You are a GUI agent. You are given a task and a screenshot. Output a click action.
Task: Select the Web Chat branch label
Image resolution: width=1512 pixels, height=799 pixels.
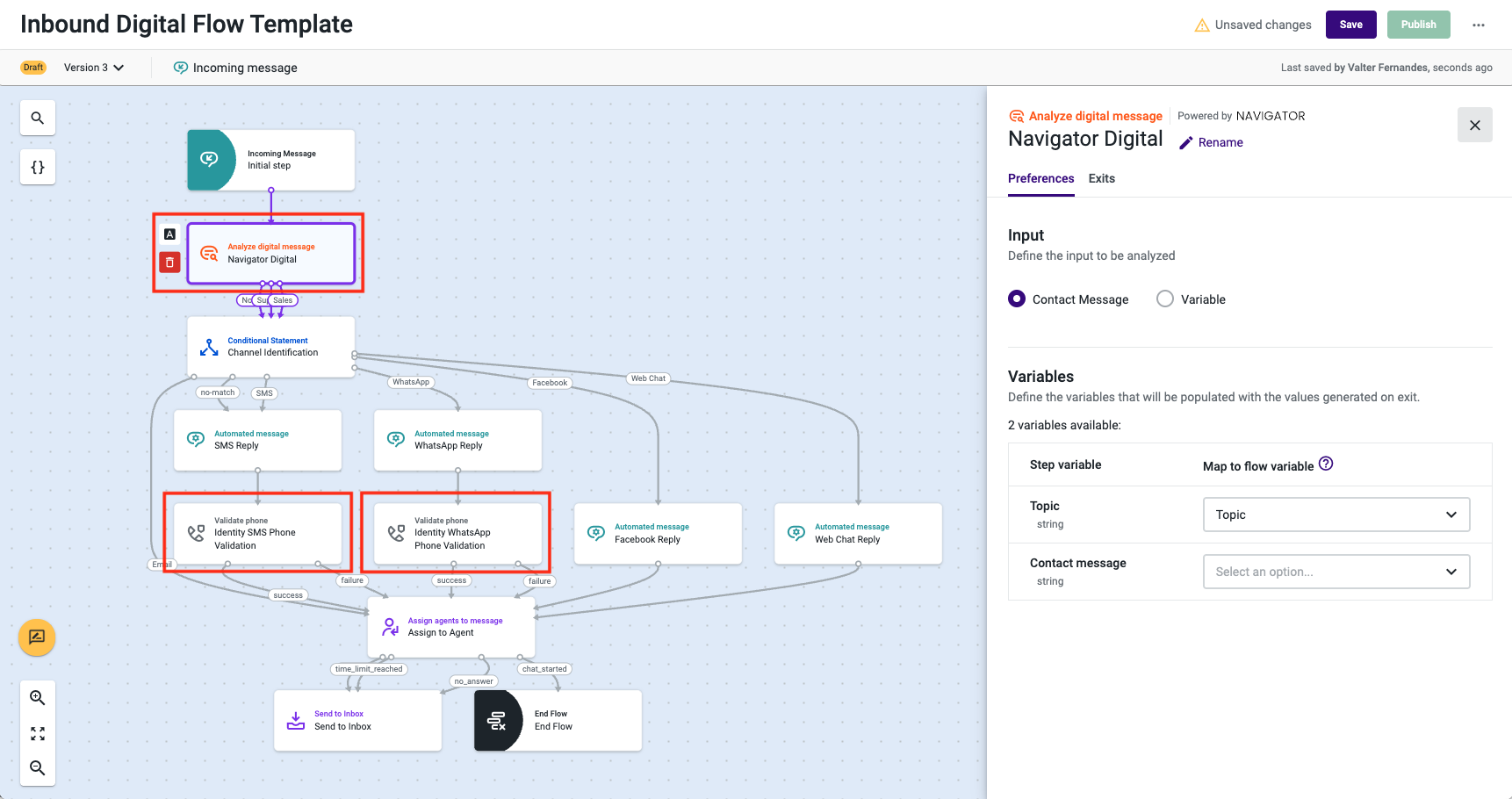[x=648, y=378]
